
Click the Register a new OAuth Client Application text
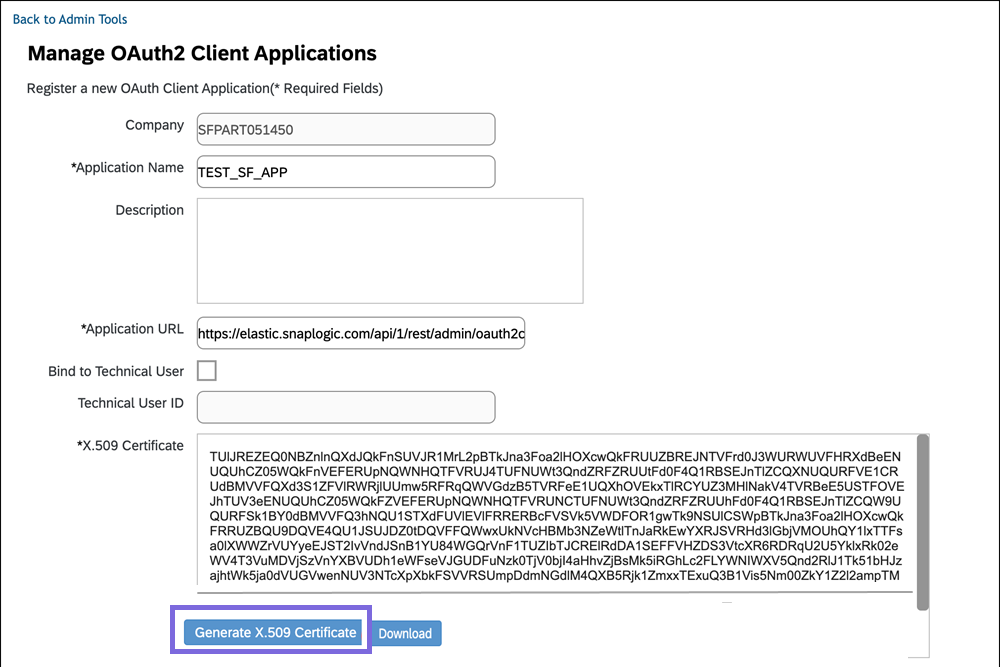coord(205,88)
